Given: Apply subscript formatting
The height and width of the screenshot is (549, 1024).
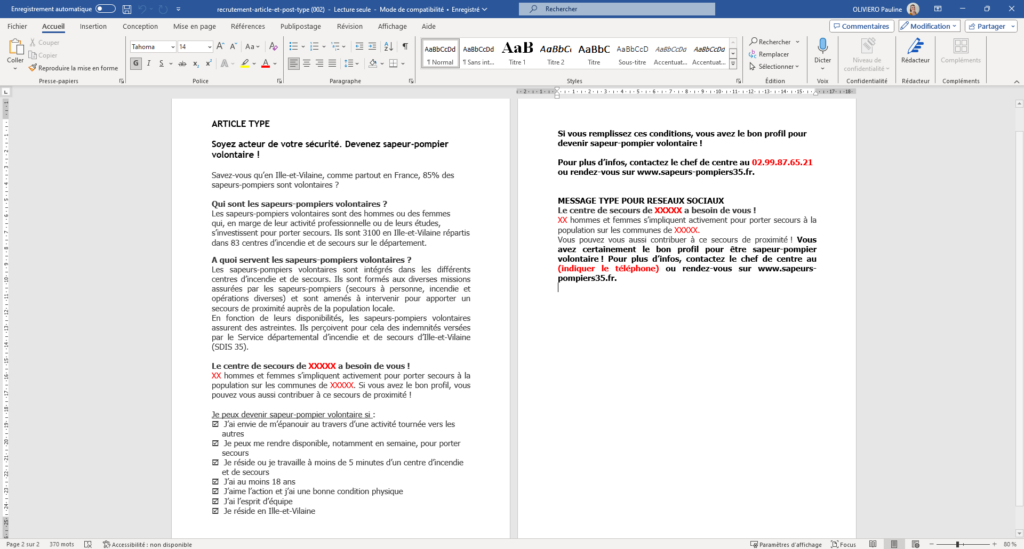Looking at the screenshot, I should 195,64.
